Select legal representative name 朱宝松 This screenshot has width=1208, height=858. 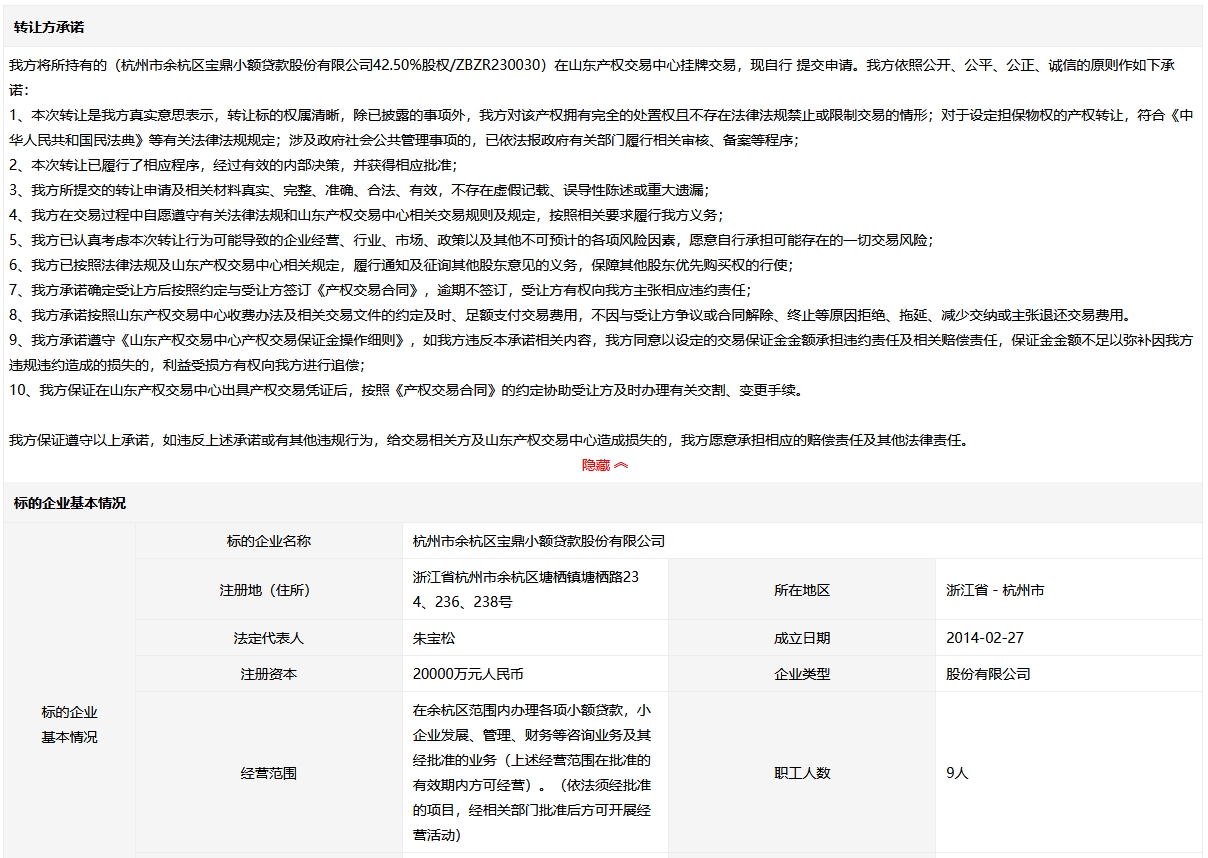click(x=434, y=638)
